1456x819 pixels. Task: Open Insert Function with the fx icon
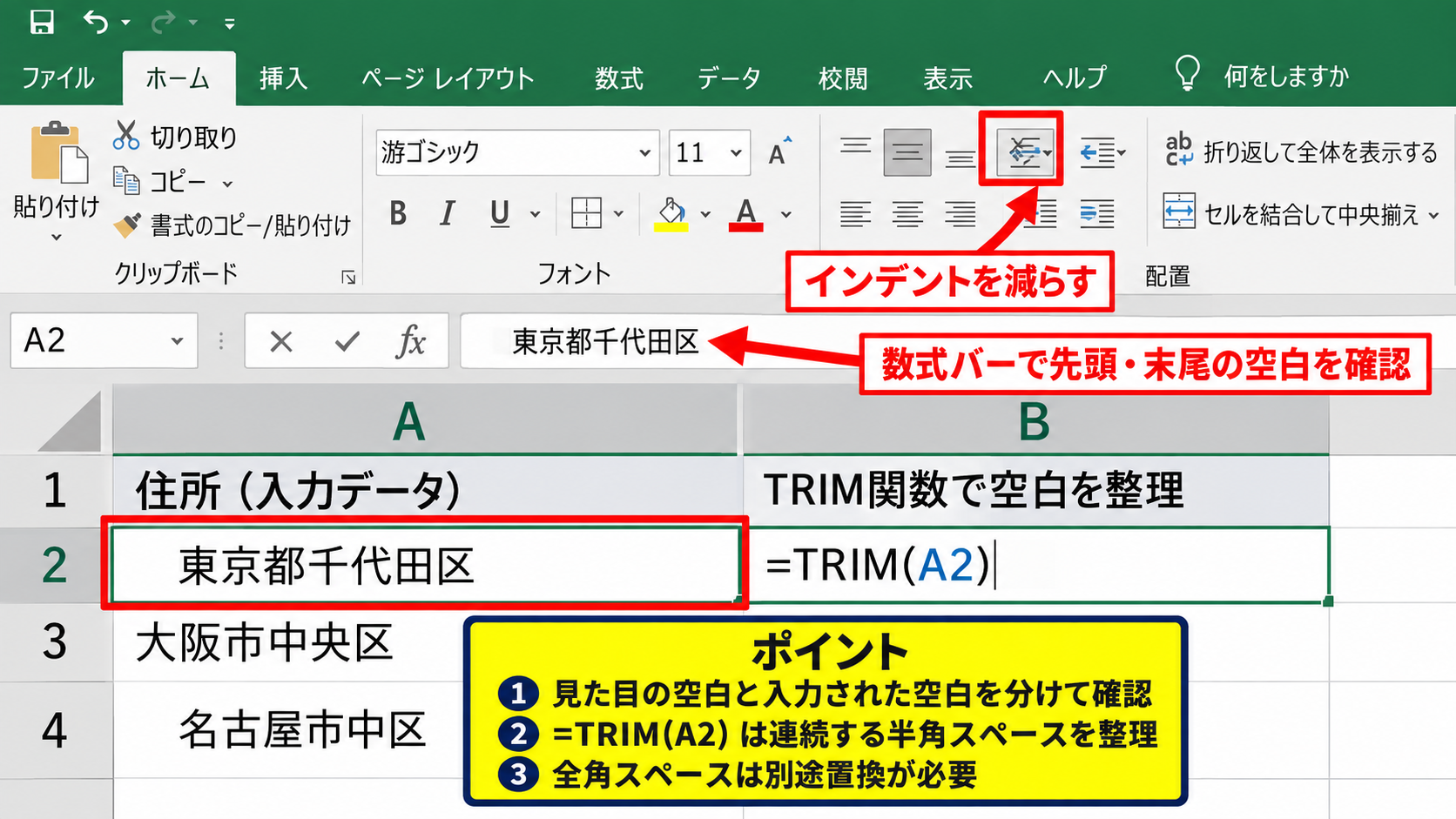tap(411, 340)
